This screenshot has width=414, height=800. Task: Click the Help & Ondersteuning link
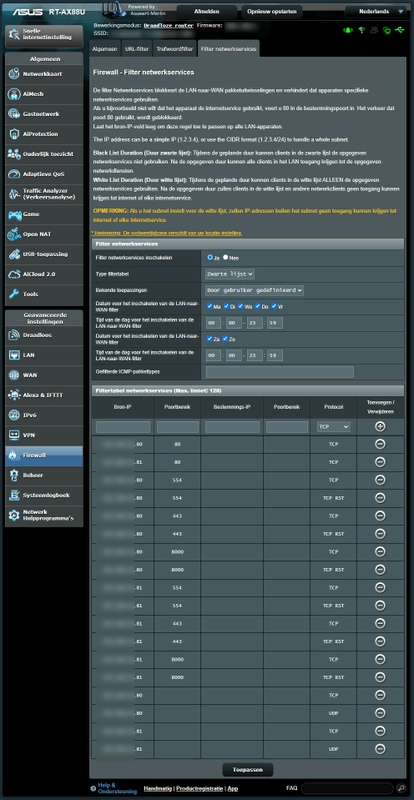tap(117, 788)
